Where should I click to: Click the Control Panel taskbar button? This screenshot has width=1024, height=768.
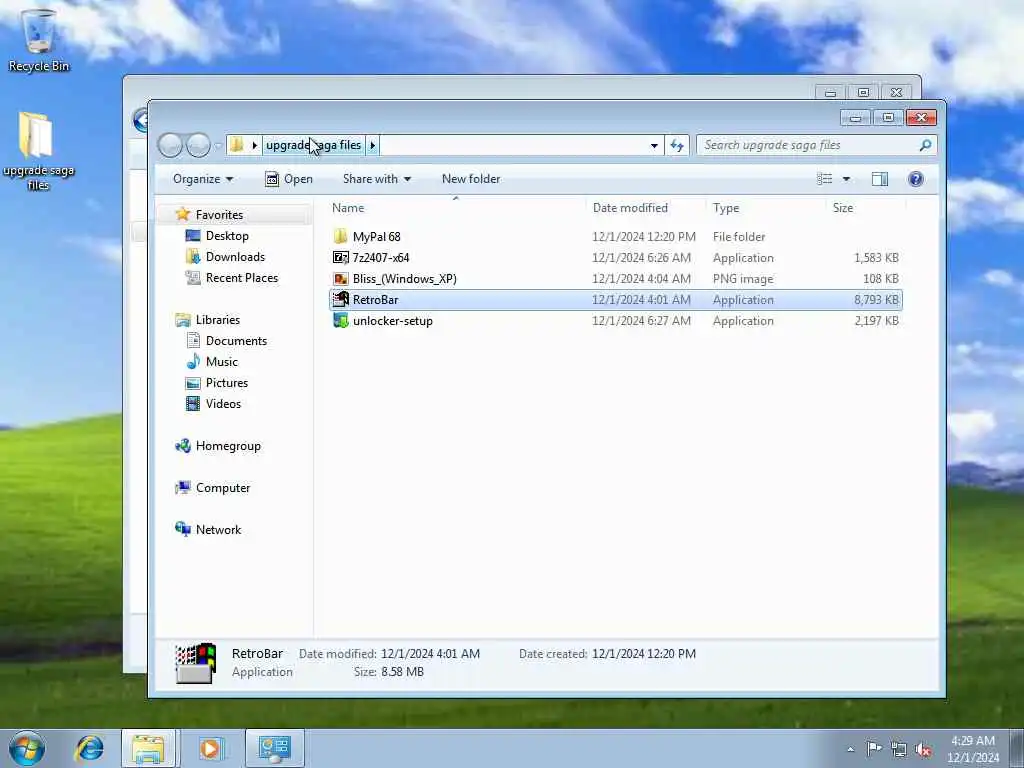[x=274, y=748]
